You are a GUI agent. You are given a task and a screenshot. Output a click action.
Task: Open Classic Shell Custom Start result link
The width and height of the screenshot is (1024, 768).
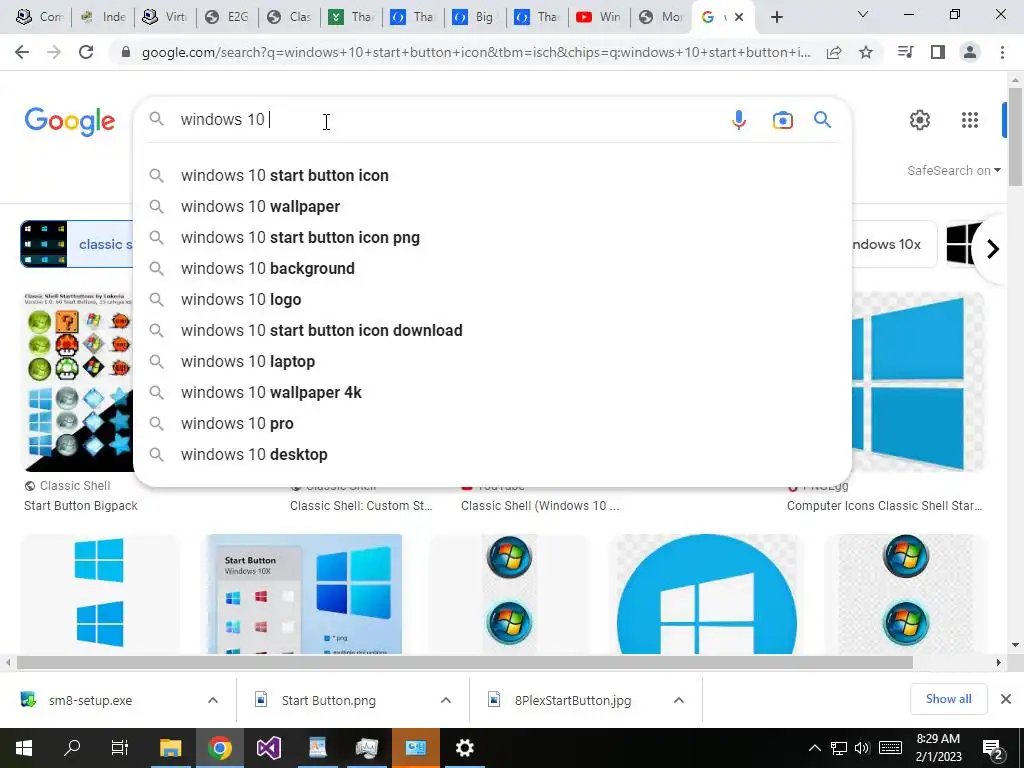361,505
